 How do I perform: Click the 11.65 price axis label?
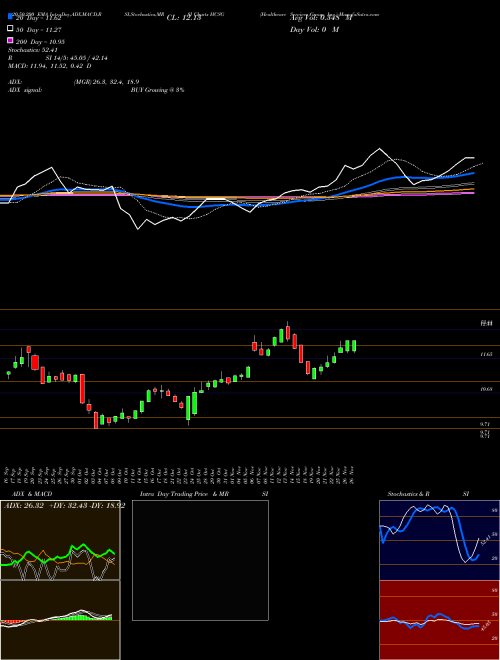[x=487, y=355]
